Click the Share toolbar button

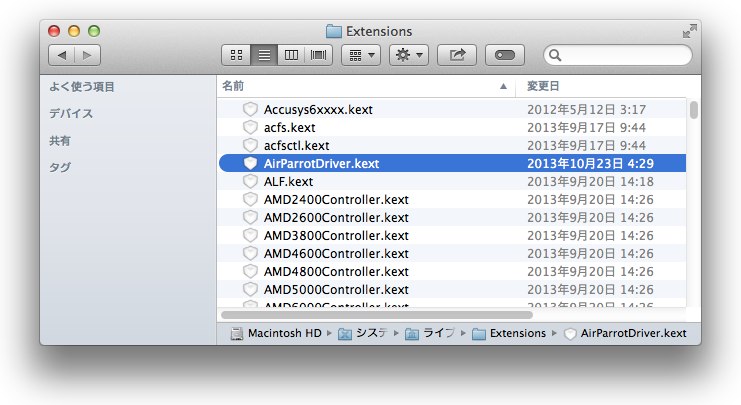pyautogui.click(x=457, y=55)
